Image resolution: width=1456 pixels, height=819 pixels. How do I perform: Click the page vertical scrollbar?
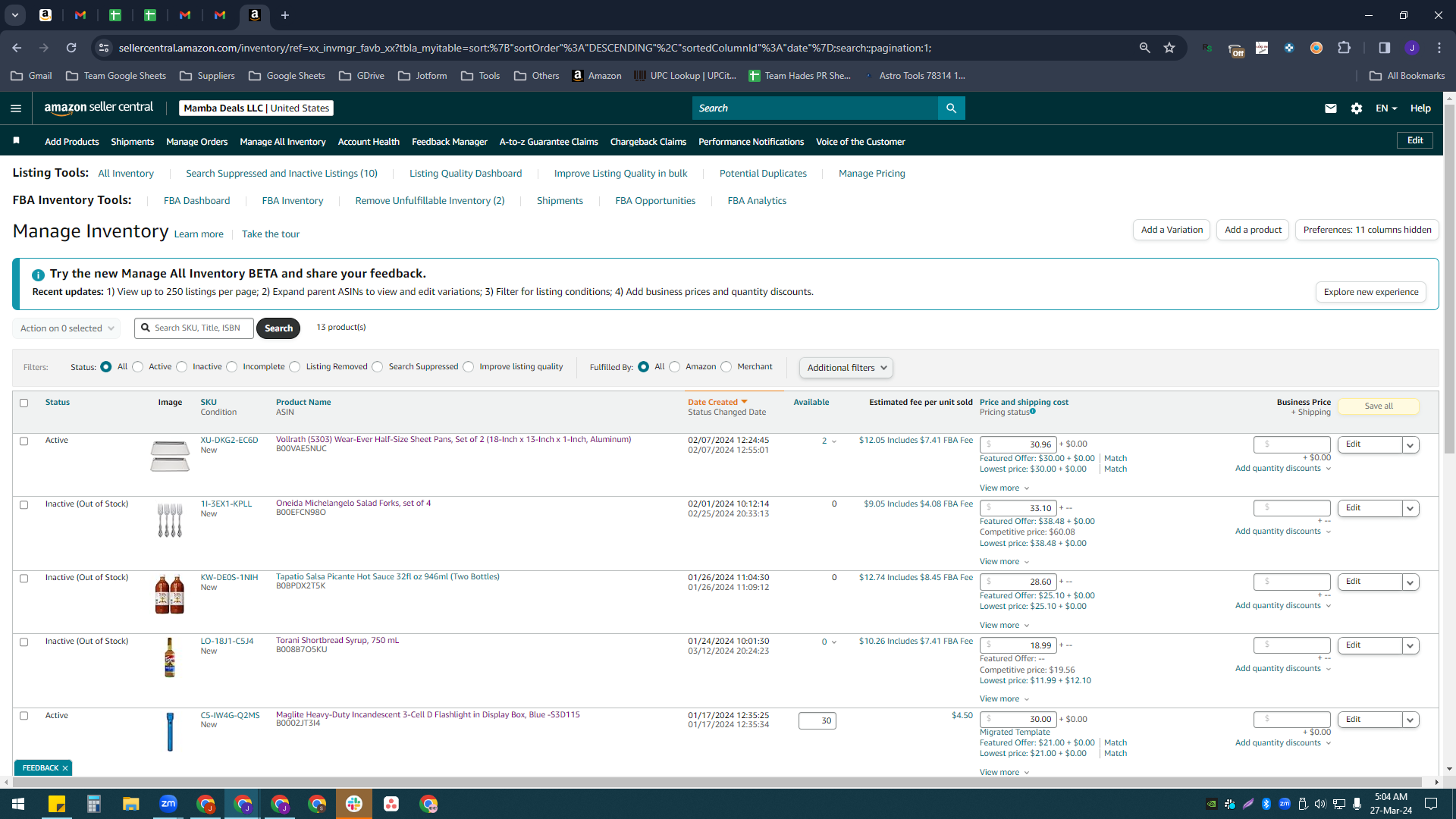(1449, 281)
